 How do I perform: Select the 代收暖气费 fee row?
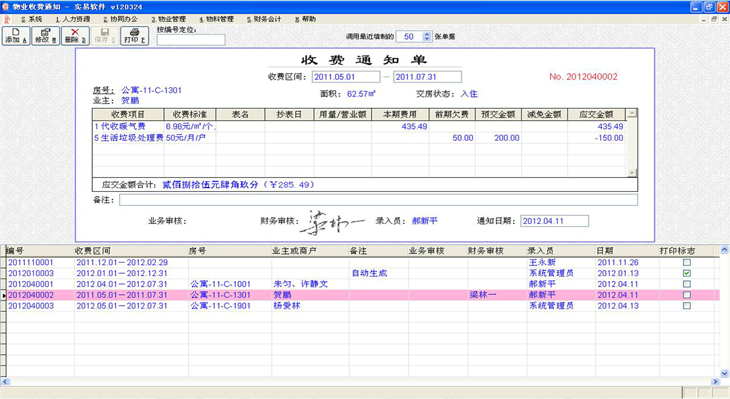(359, 126)
